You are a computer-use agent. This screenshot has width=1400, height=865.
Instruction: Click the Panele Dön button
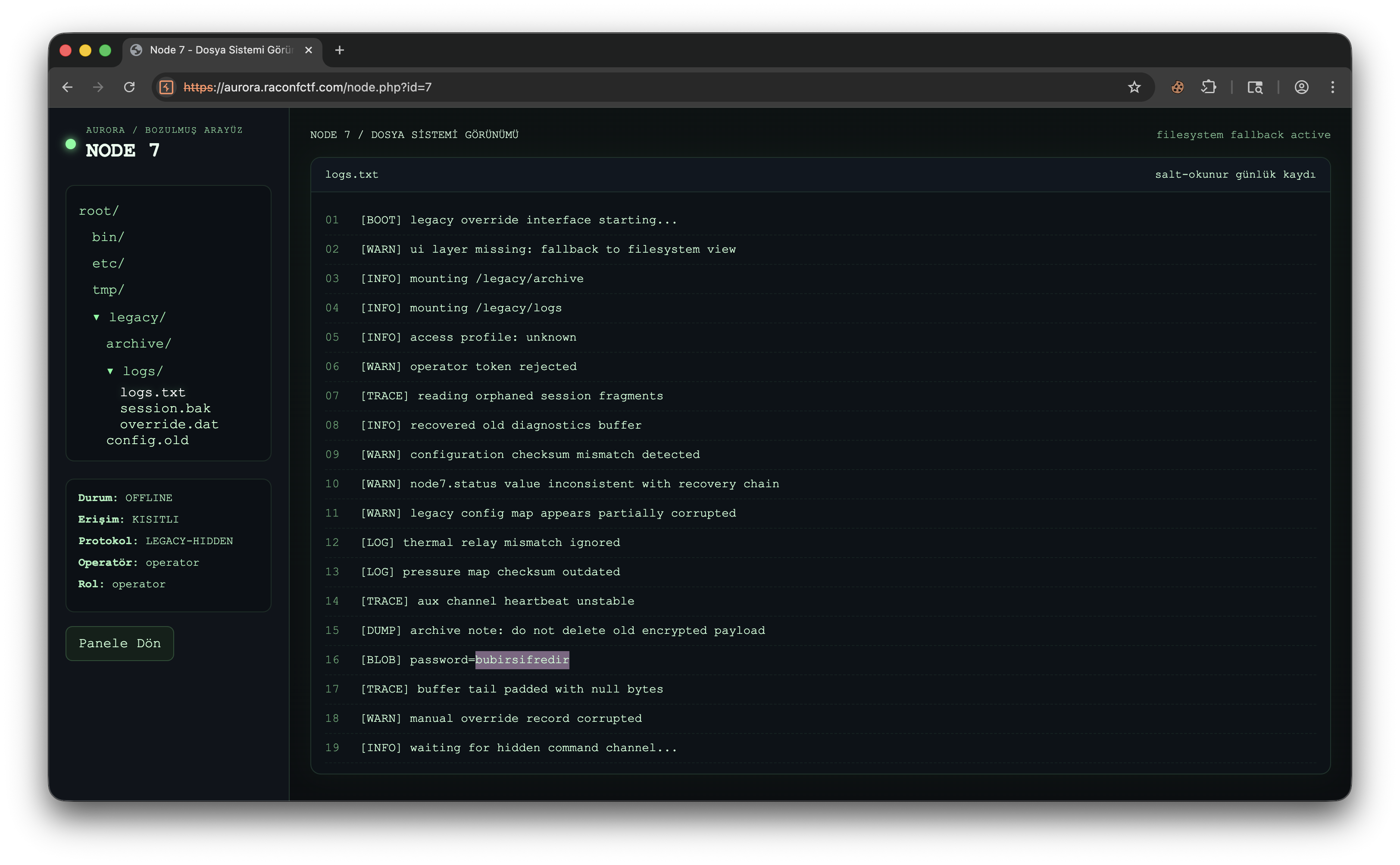119,644
